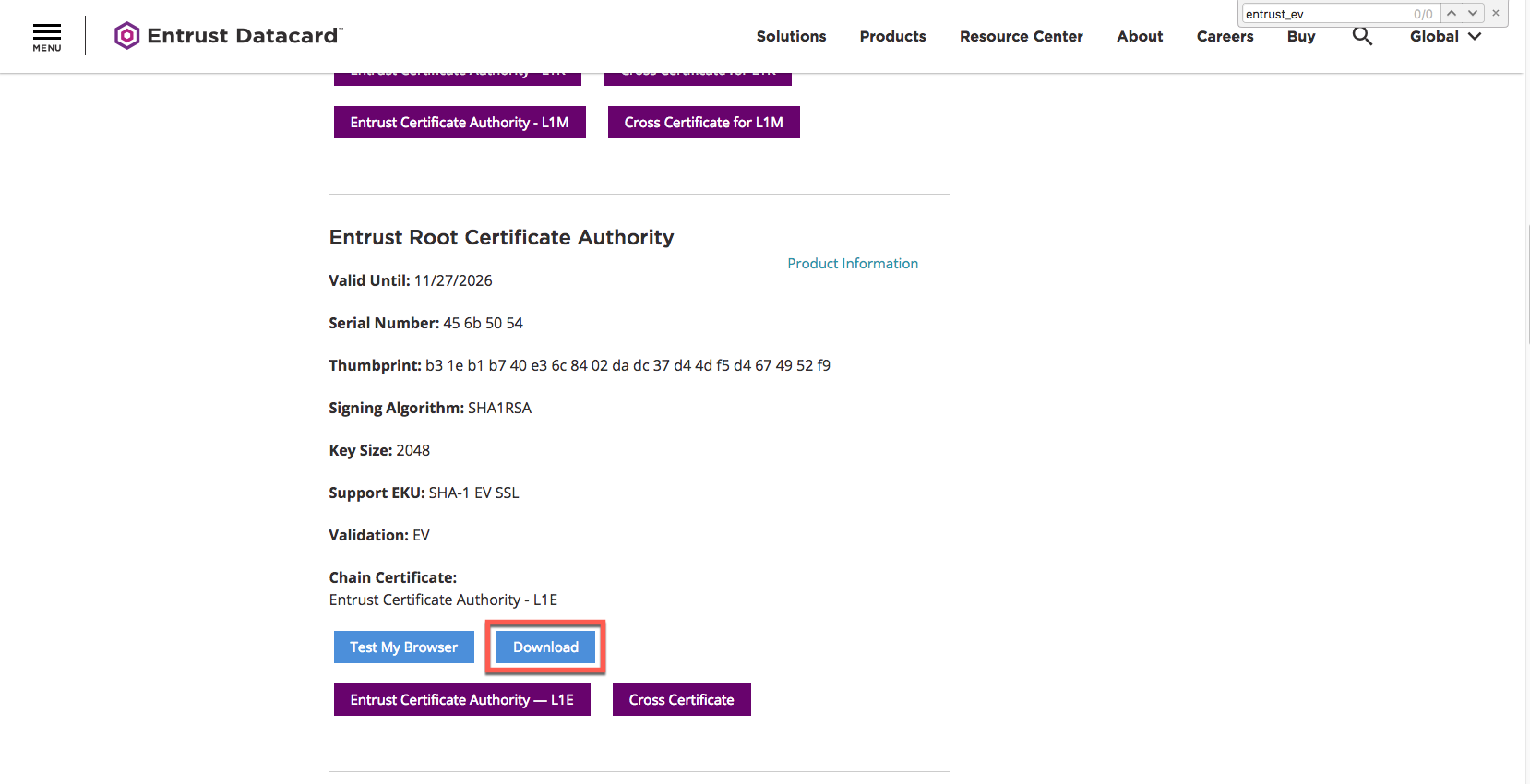This screenshot has height=784, width=1530.
Task: Click chain certificate text Entrust Certificate Authority - L1E
Action: (443, 600)
